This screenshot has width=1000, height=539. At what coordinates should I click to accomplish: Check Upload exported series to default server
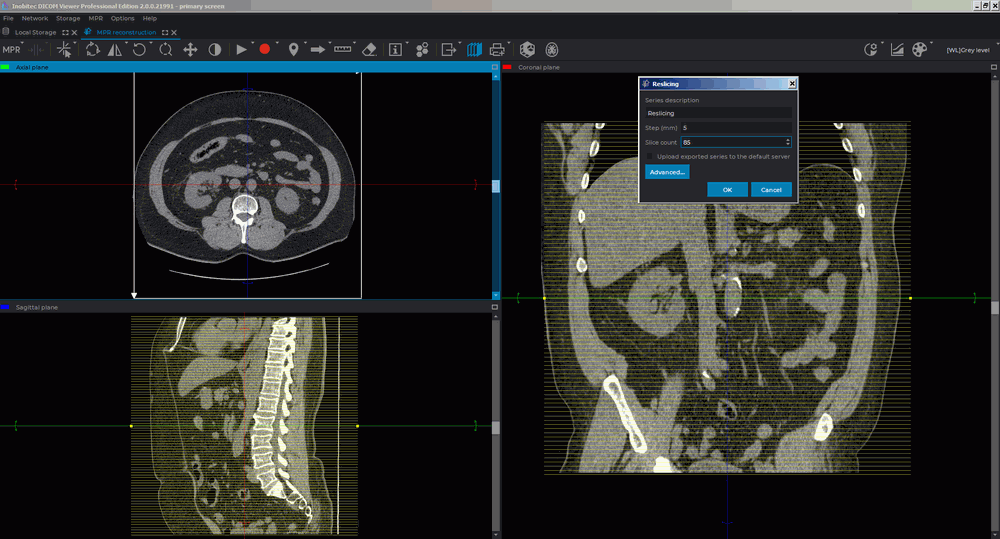click(x=651, y=157)
